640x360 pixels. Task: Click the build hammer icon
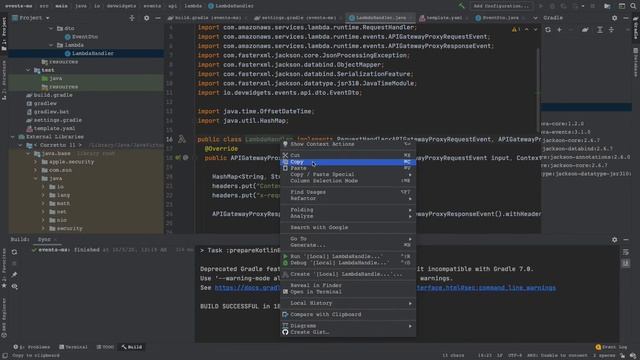click(x=461, y=6)
